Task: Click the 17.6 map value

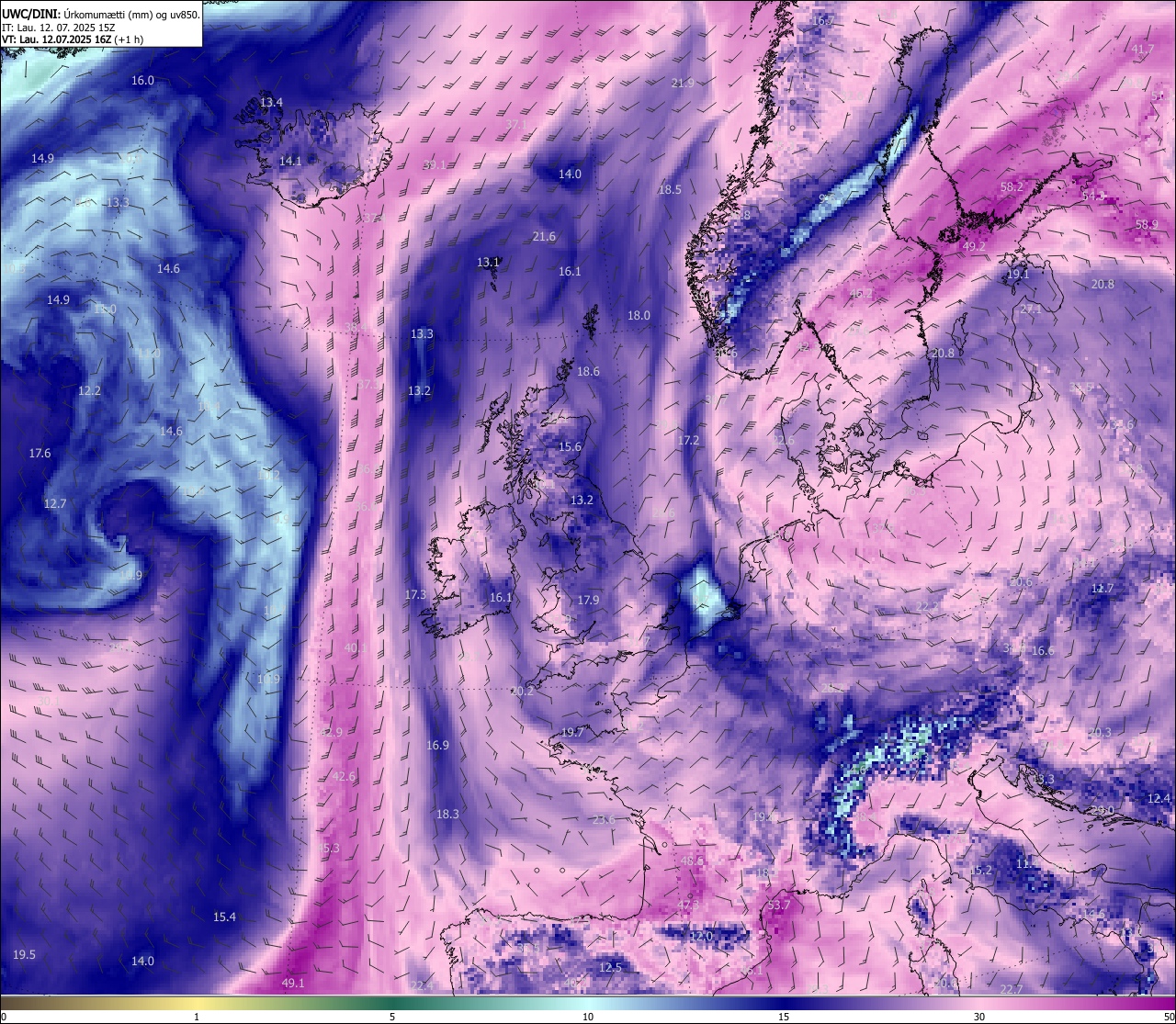Action: click(40, 454)
